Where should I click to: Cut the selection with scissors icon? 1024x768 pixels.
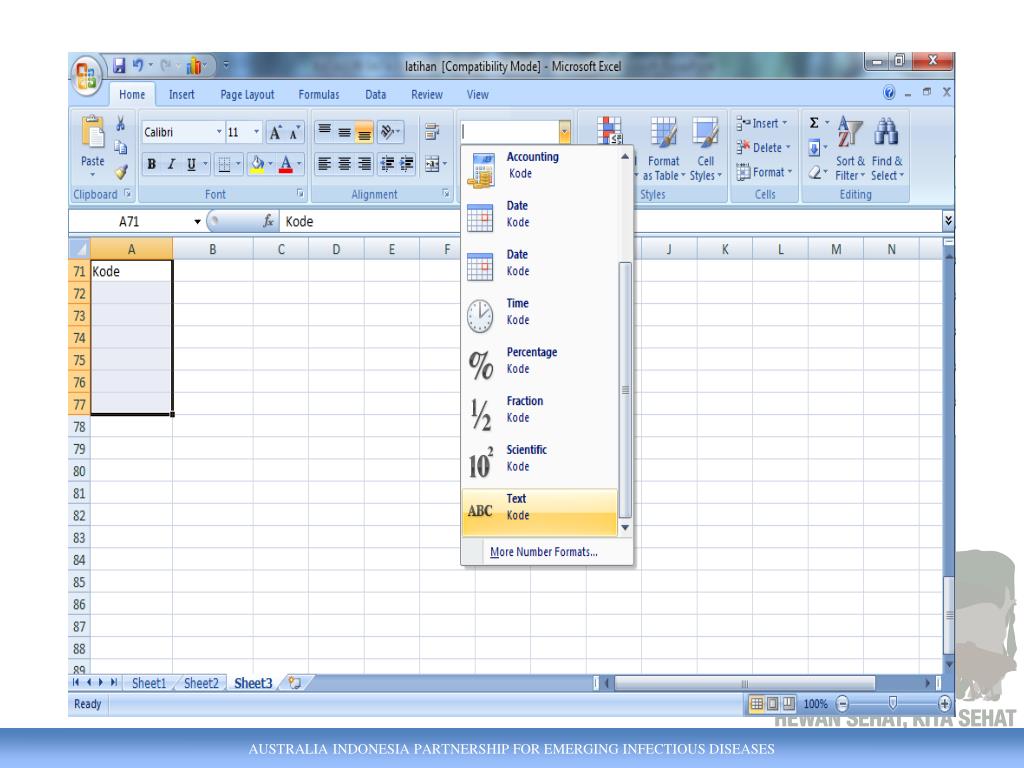click(121, 123)
